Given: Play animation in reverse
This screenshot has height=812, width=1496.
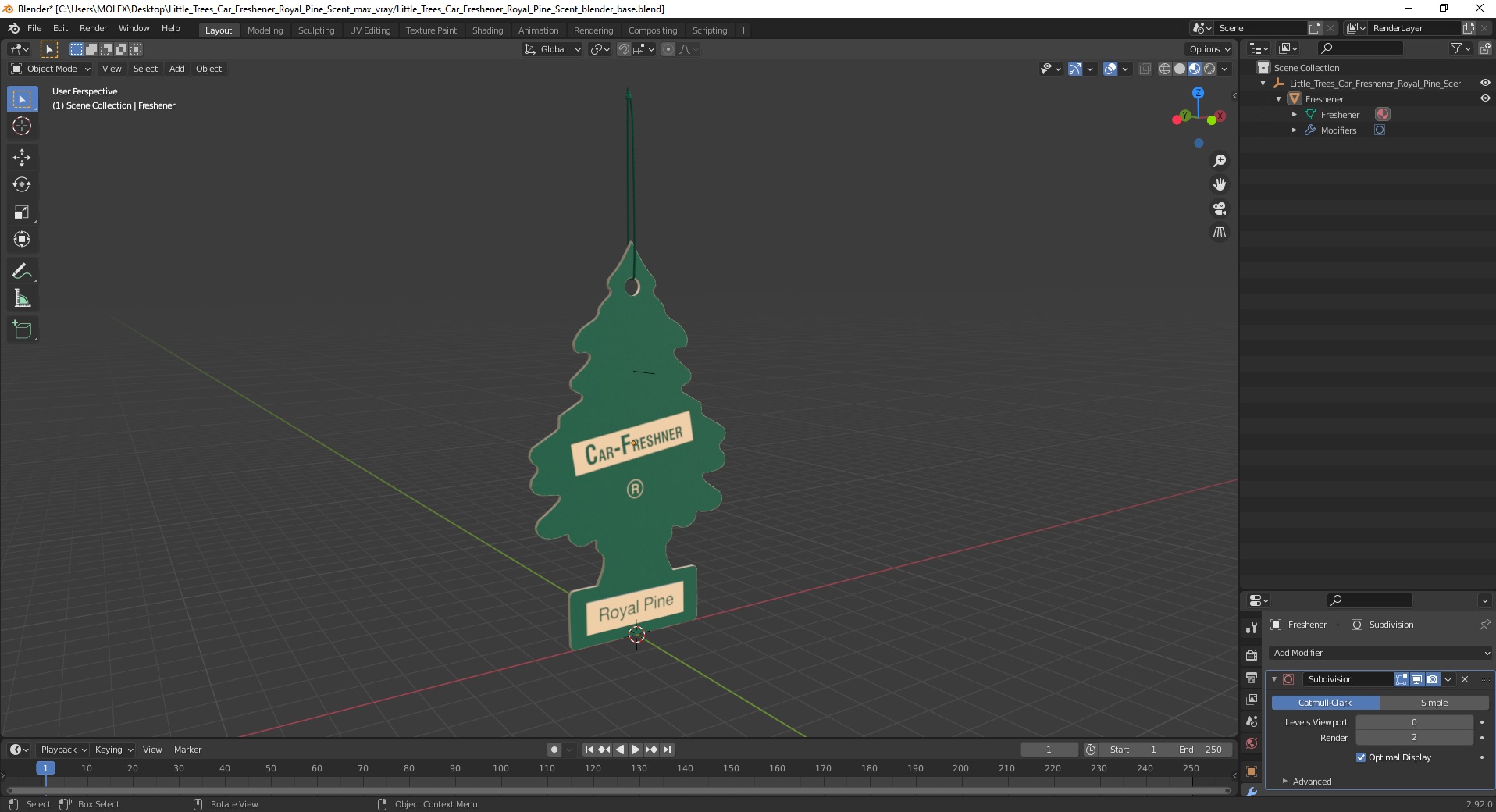Looking at the screenshot, I should tap(620, 750).
